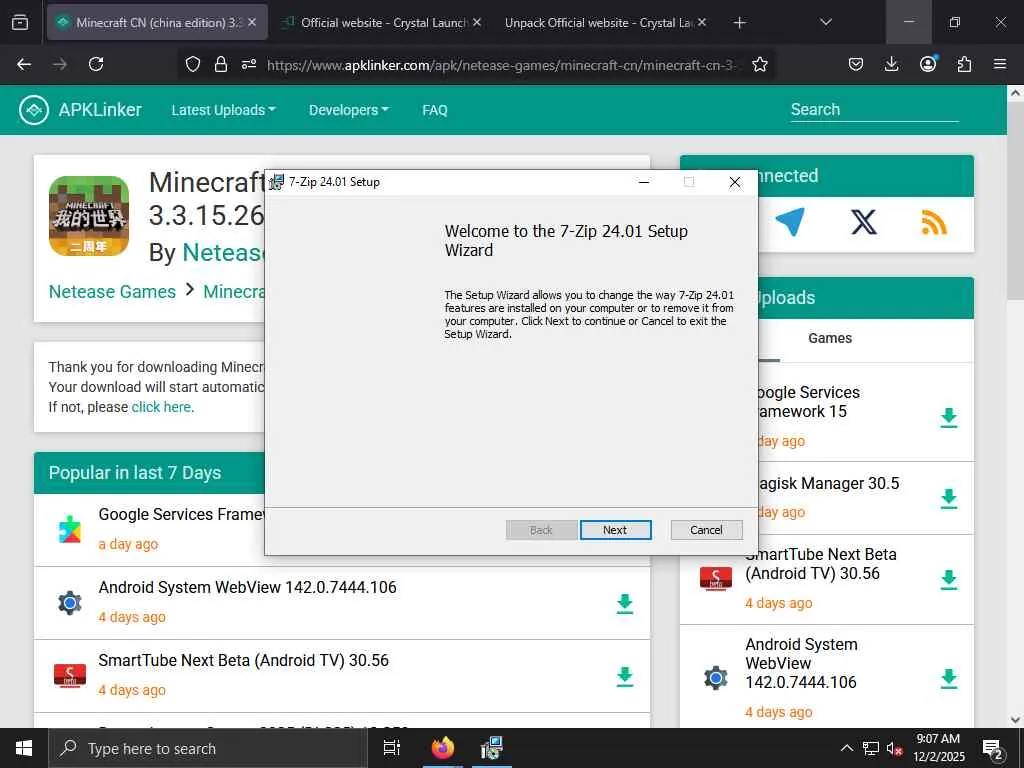Open Magisk Manager 30.5 sidebar entry
This screenshot has height=768, width=1024.
(x=828, y=483)
